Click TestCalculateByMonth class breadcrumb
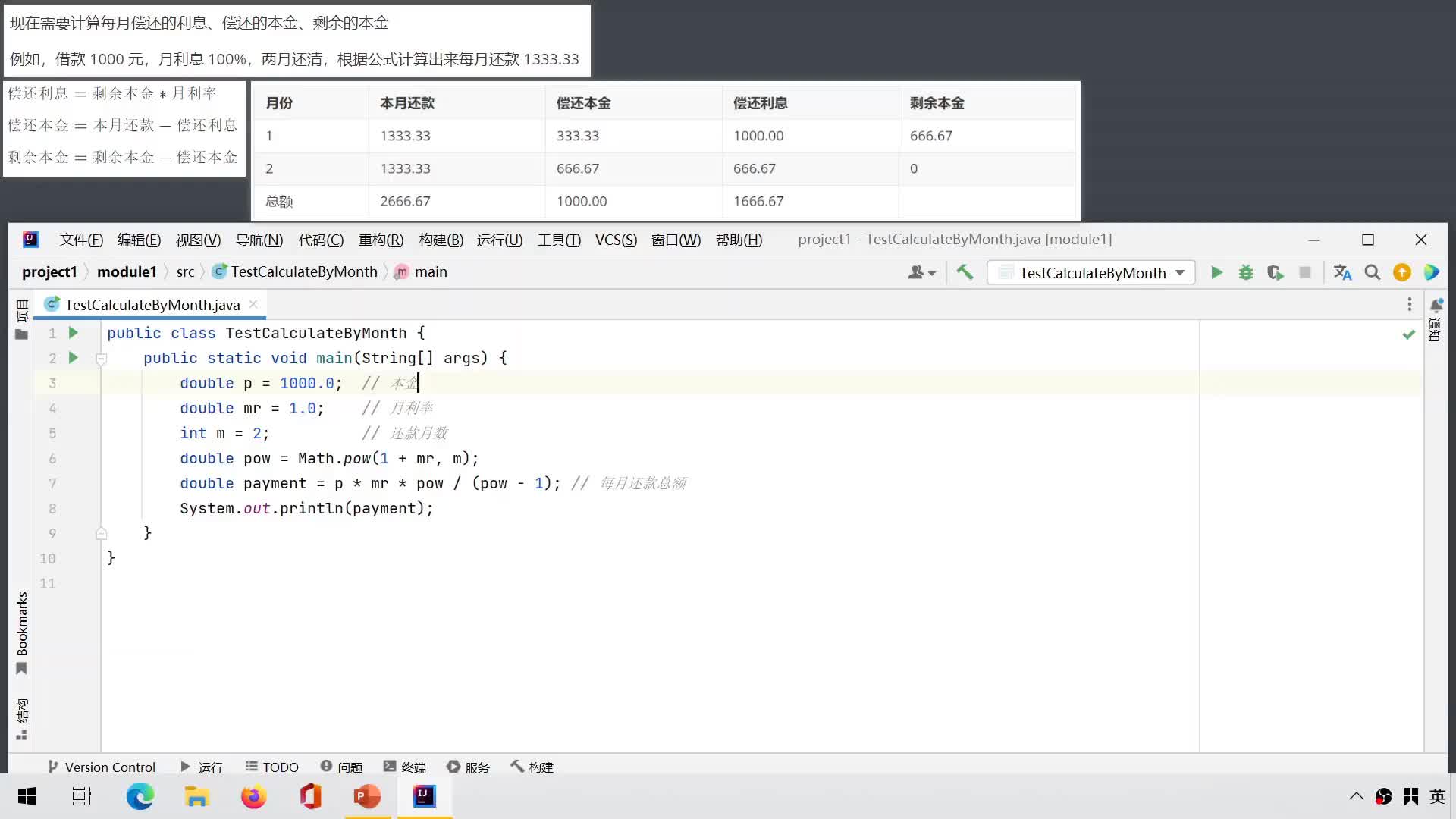This screenshot has height=819, width=1456. pos(295,271)
